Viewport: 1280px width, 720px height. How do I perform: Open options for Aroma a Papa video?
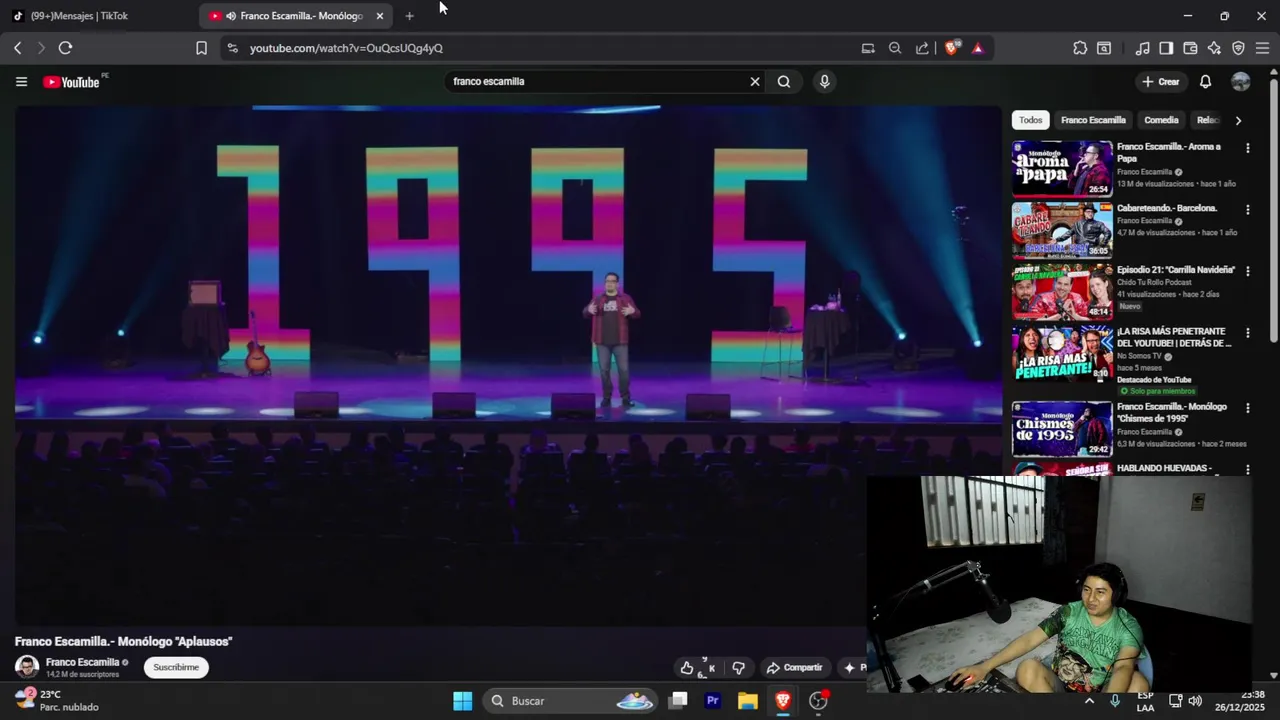(1247, 148)
